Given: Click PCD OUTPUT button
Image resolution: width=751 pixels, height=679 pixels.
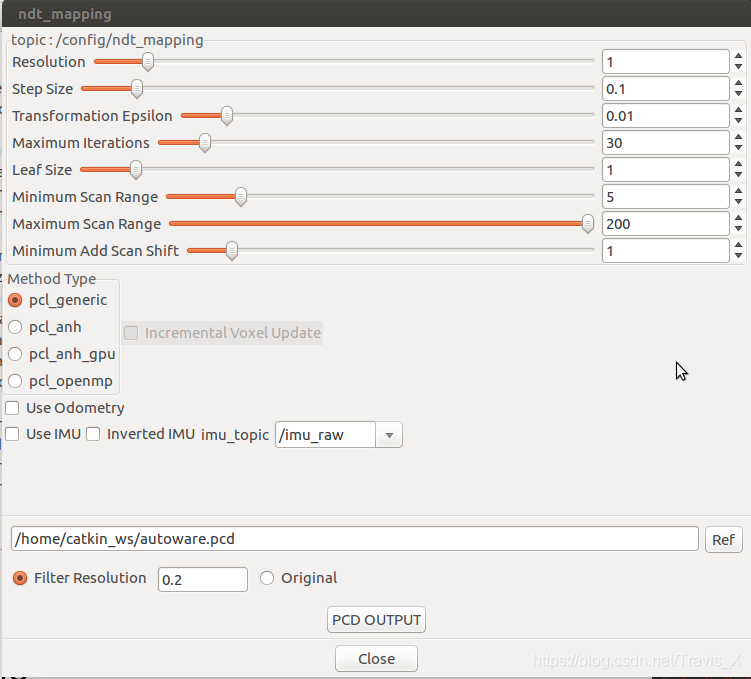Looking at the screenshot, I should point(376,620).
